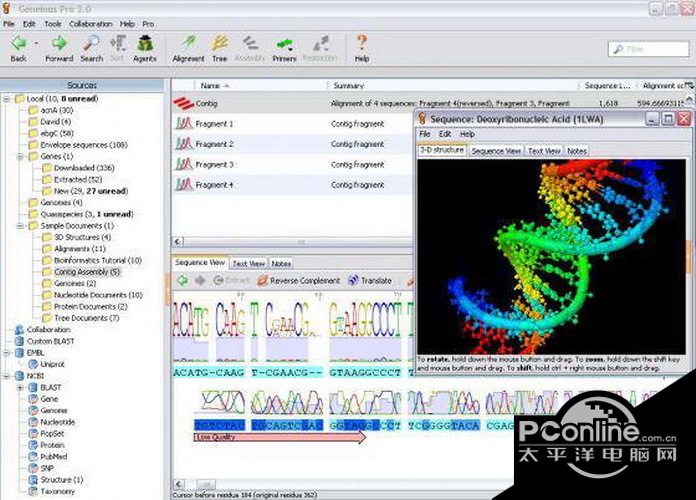The image size is (696, 500).
Task: Collapse the Sample Documents folder
Action: (21, 226)
